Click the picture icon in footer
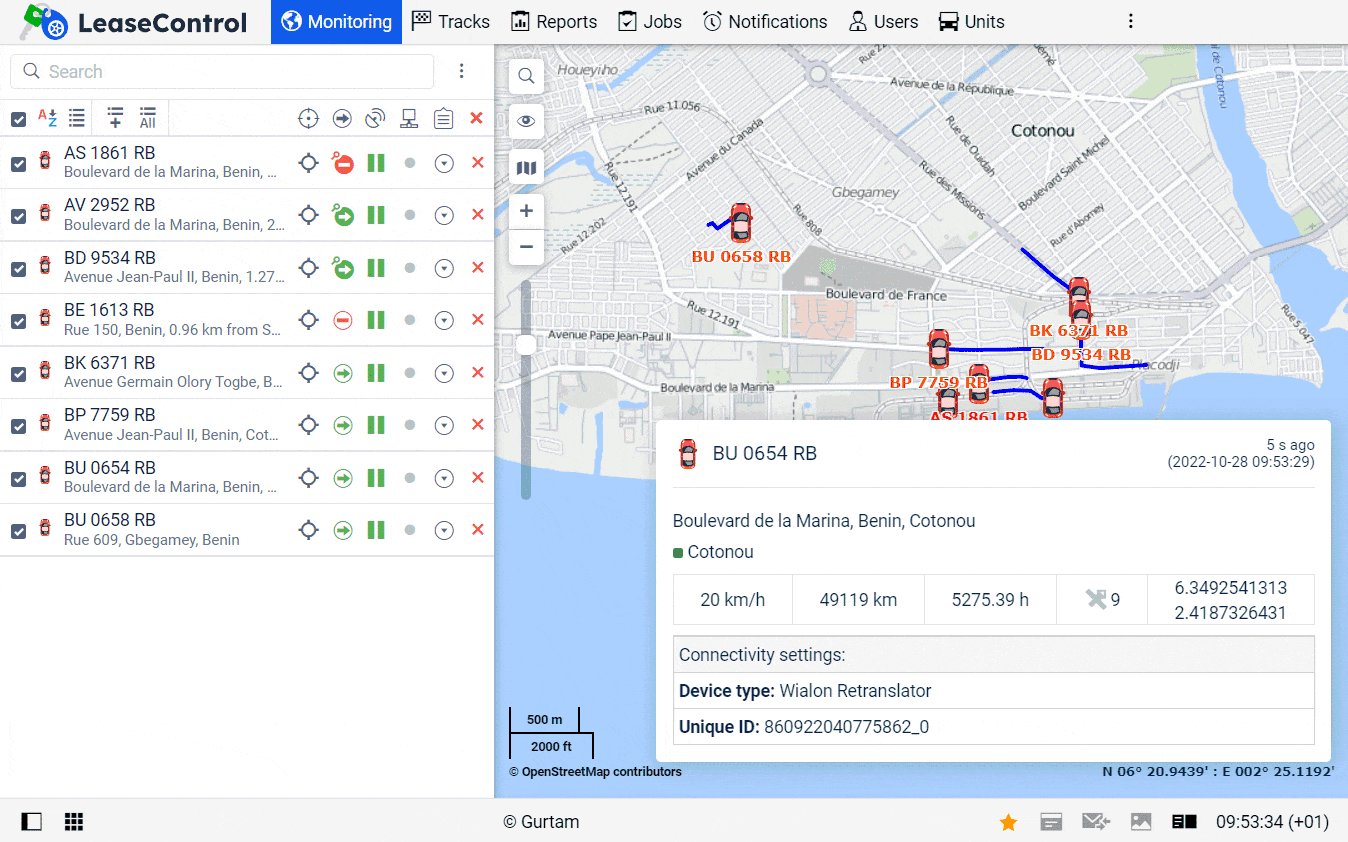 tap(1141, 822)
